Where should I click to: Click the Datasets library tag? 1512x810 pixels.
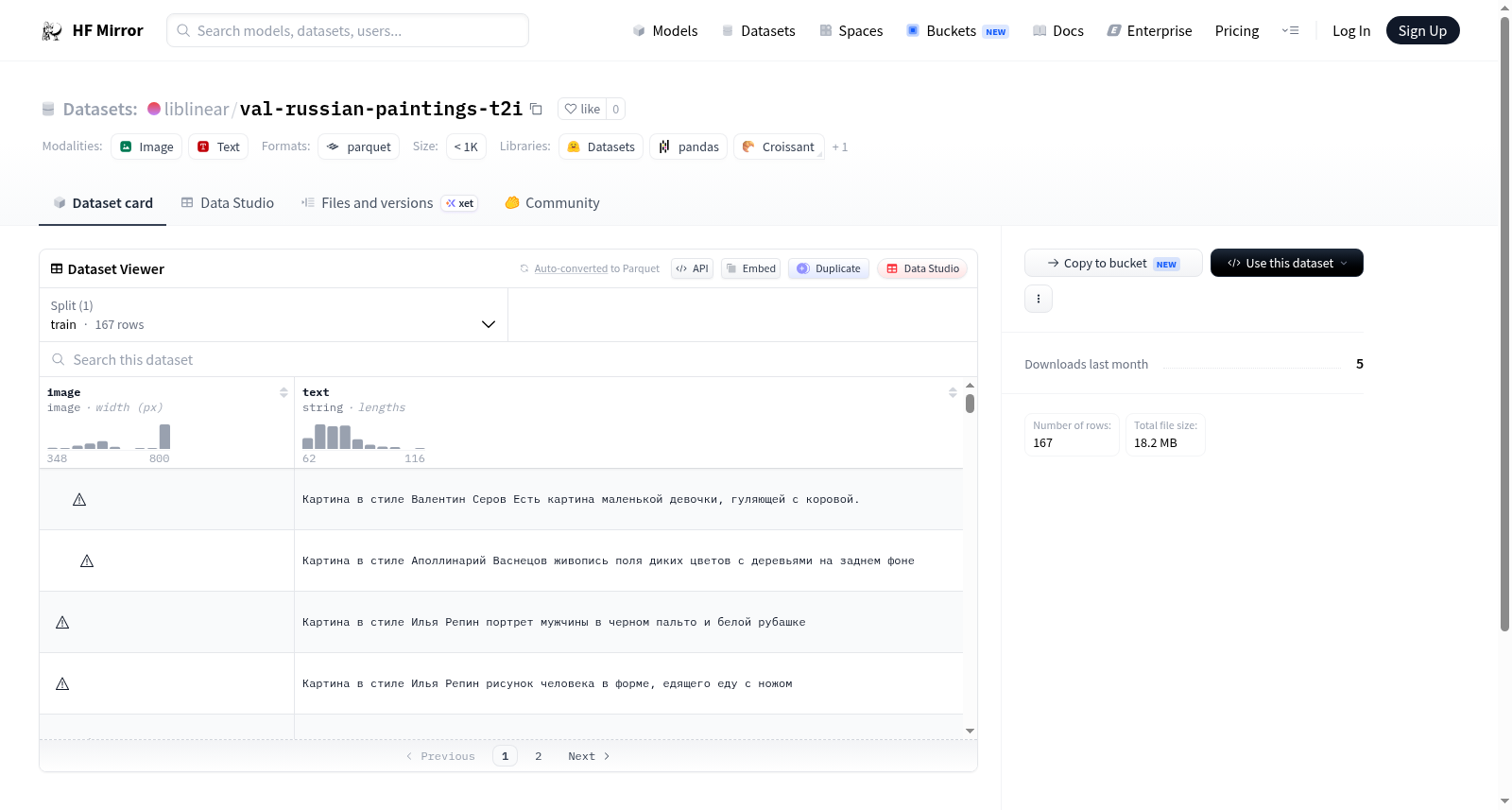tap(601, 146)
